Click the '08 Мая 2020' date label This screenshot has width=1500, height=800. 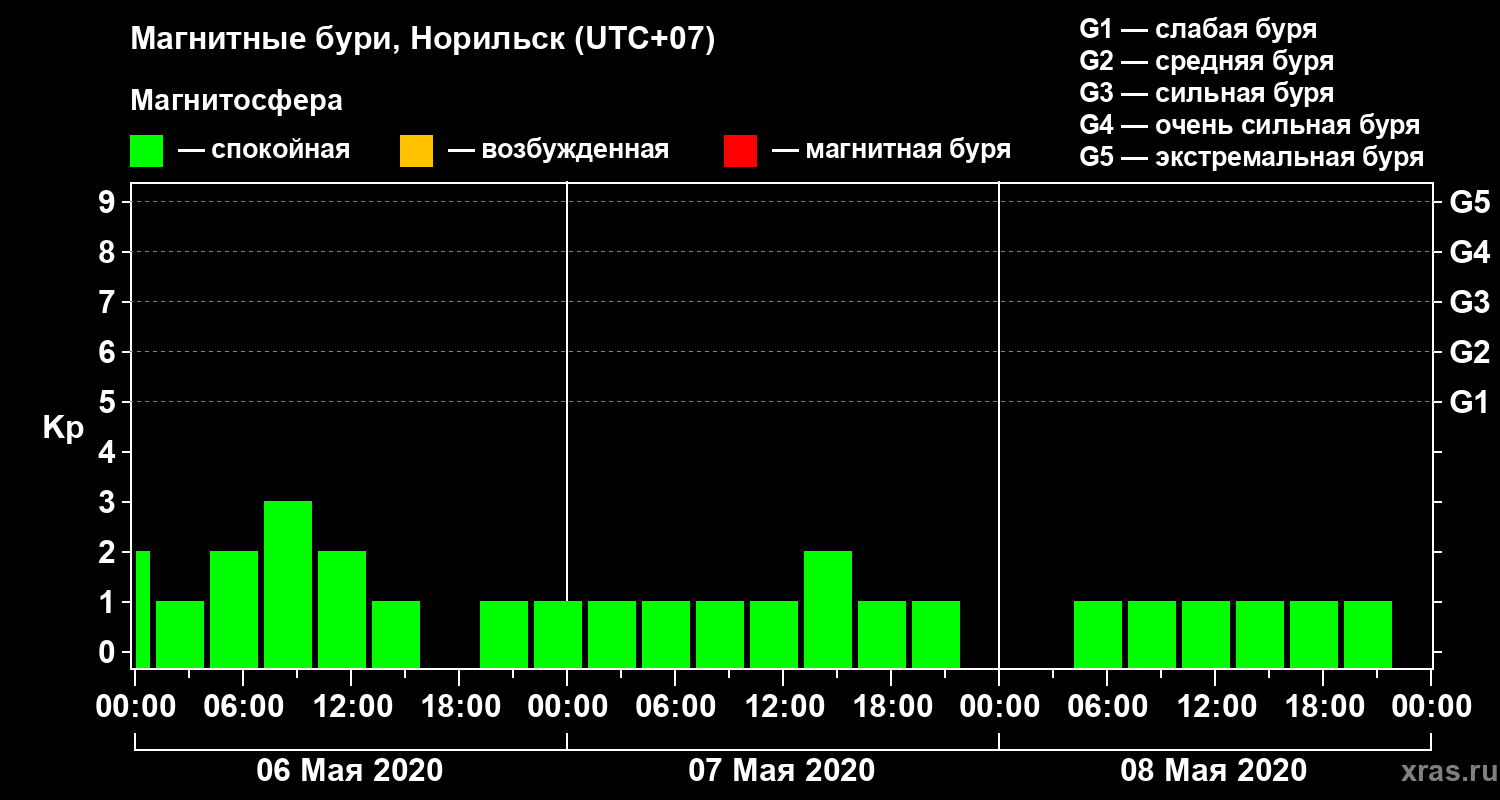coord(1214,770)
